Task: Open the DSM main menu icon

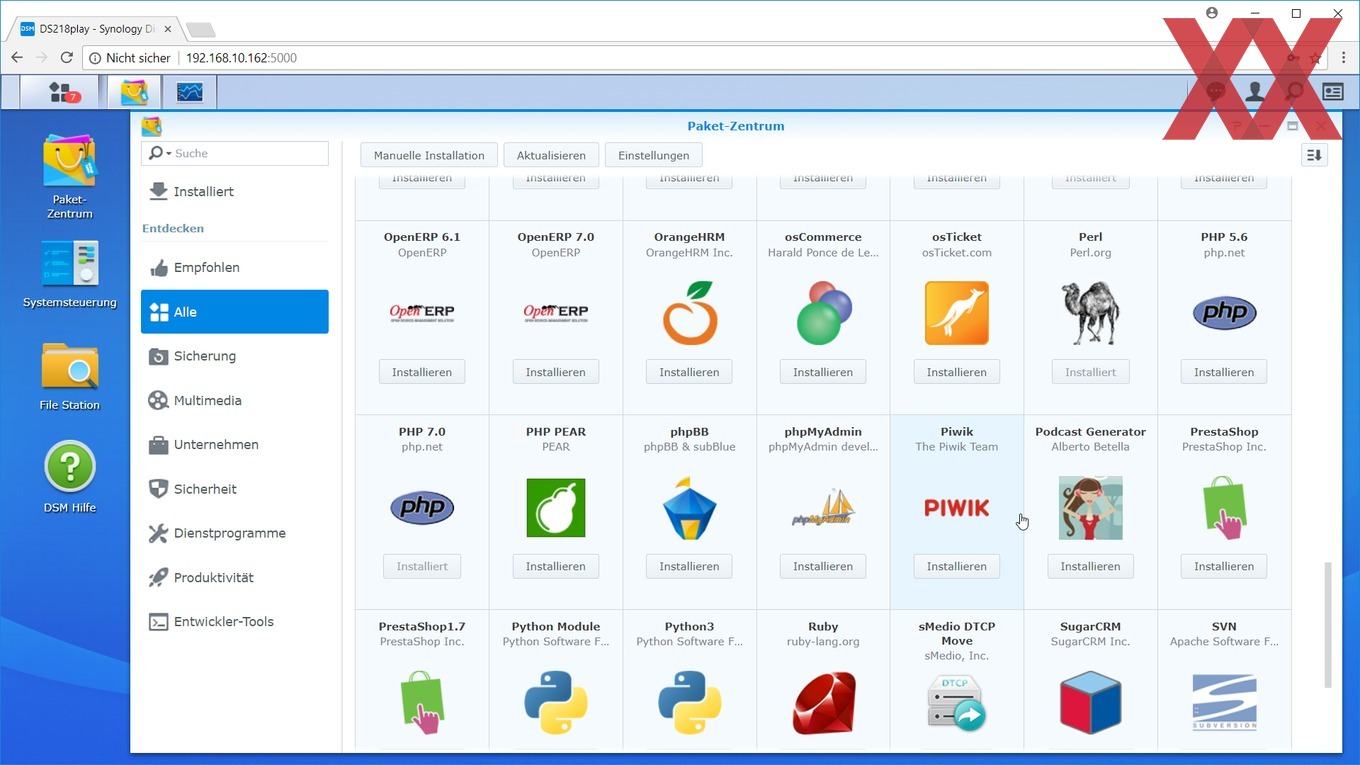Action: click(x=62, y=92)
